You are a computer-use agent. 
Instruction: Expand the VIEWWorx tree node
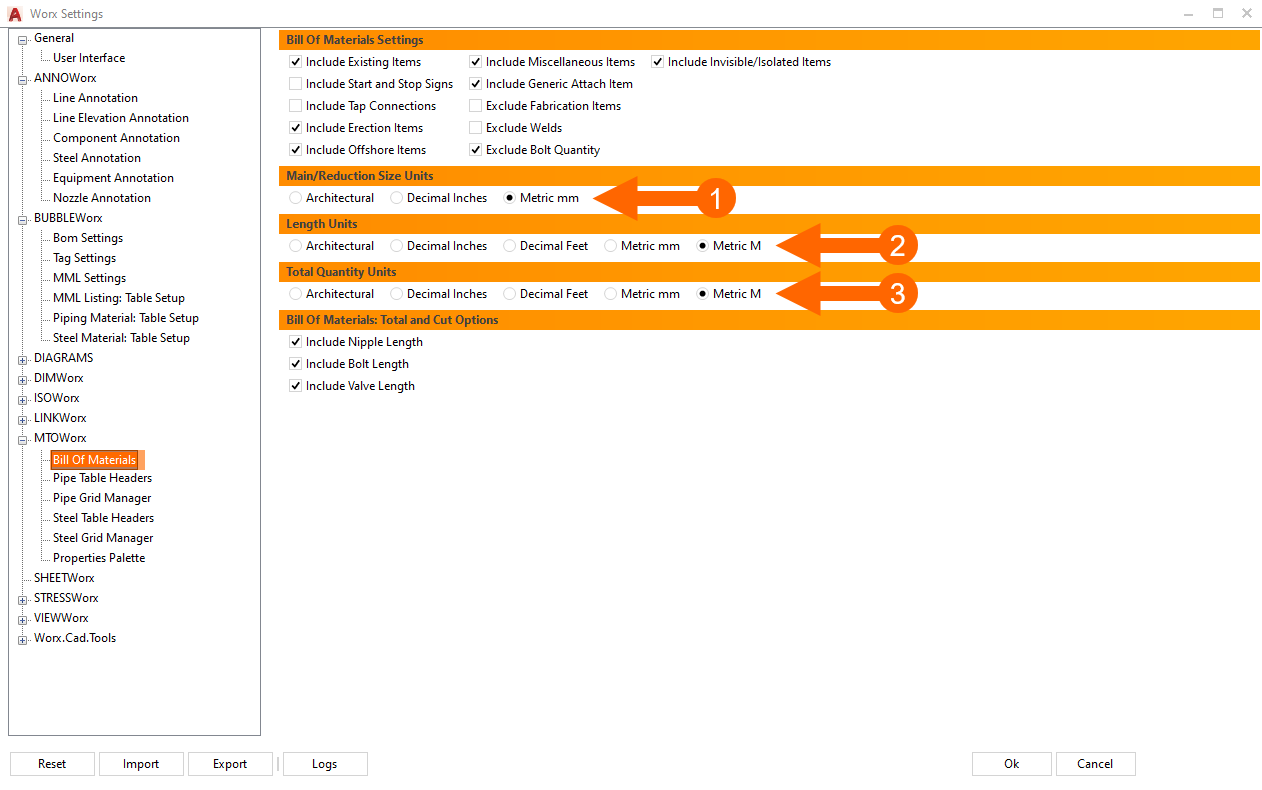tap(23, 620)
